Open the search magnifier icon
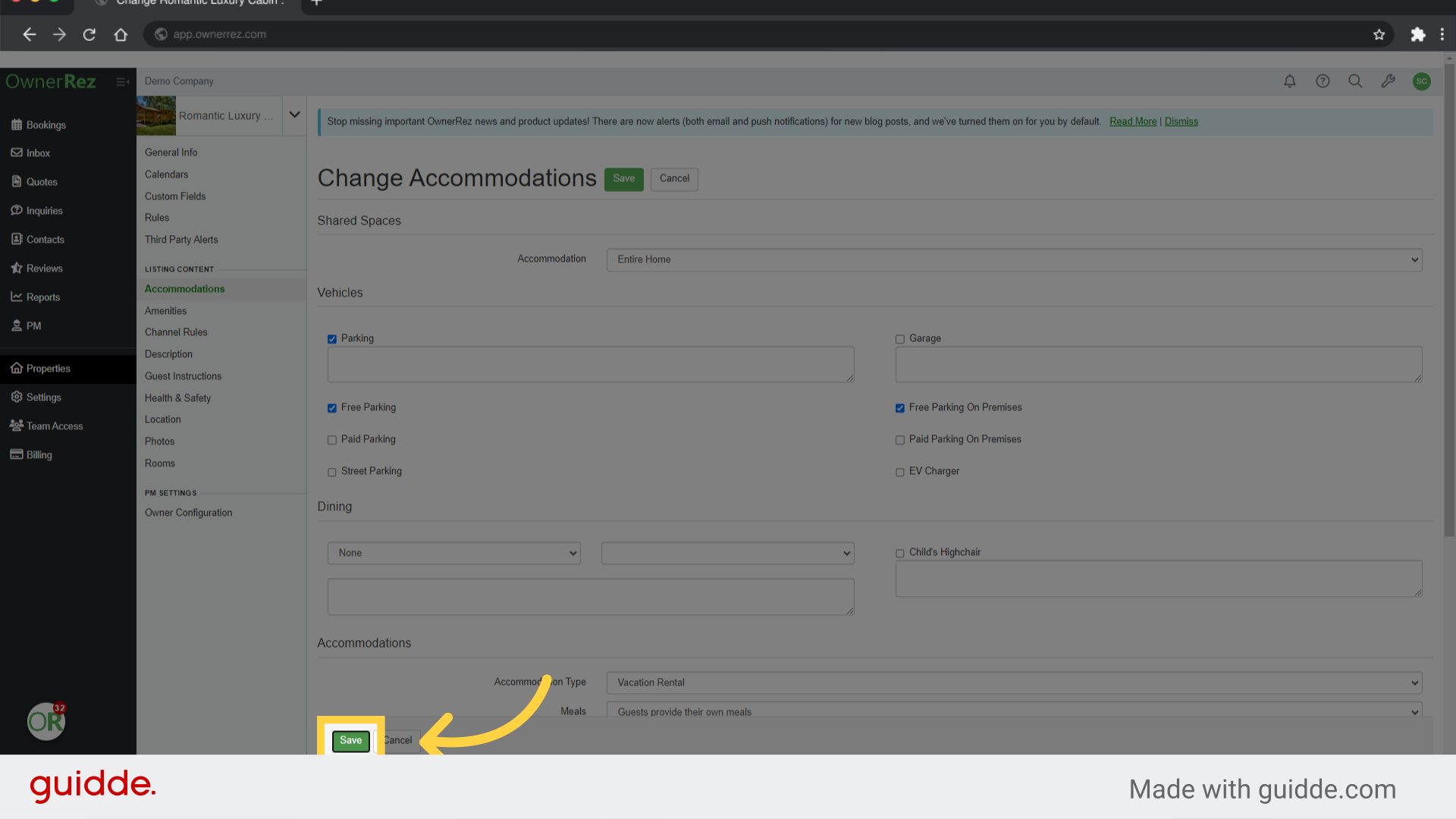 coord(1355,81)
